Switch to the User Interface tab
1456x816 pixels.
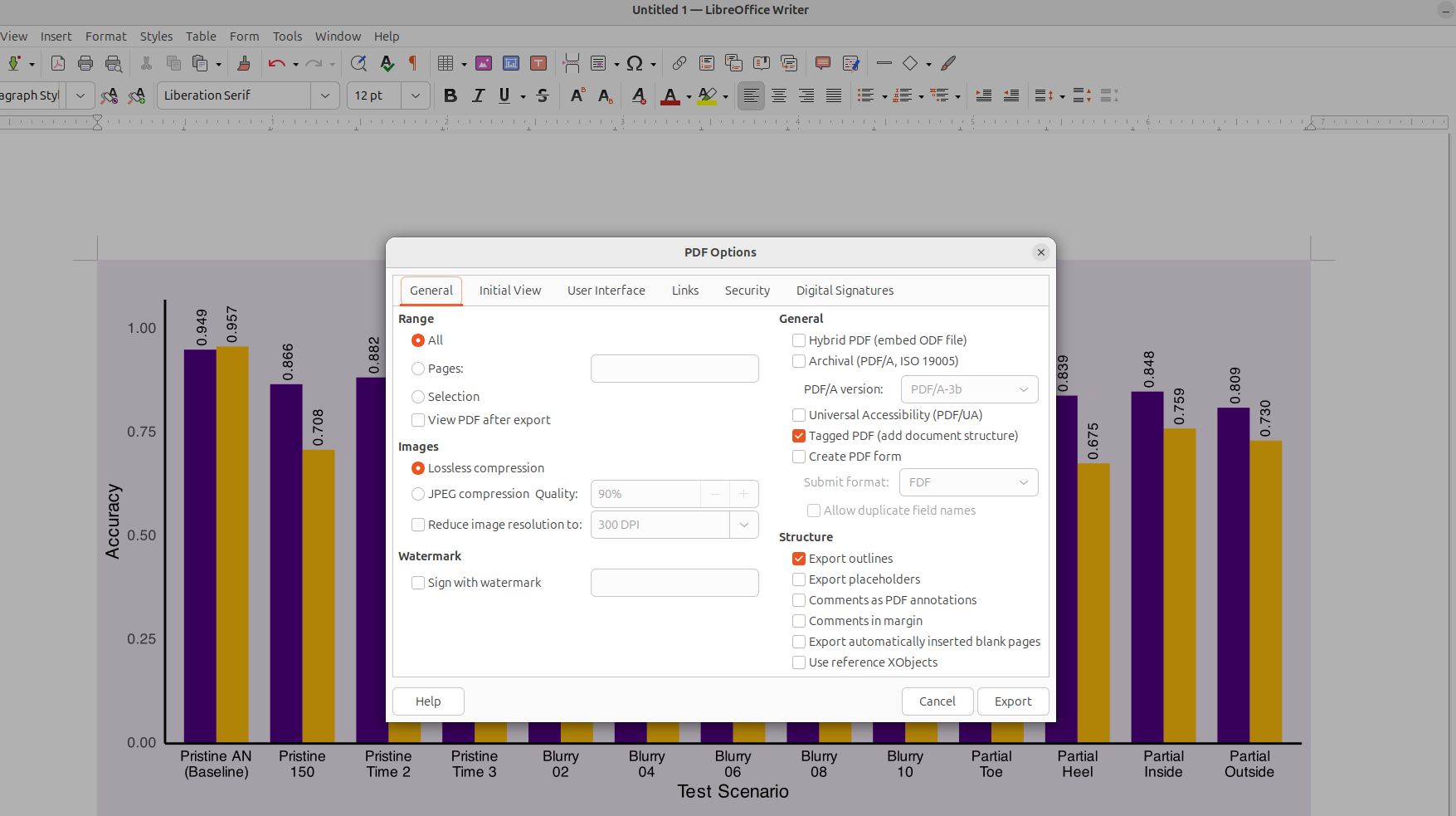[x=606, y=291]
